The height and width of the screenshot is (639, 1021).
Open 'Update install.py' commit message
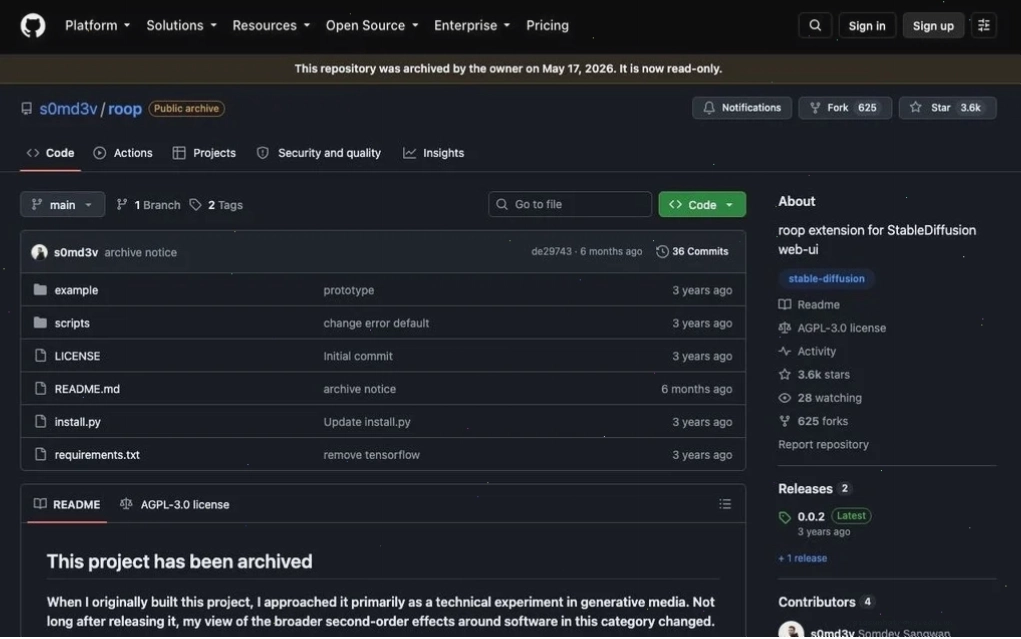point(367,422)
